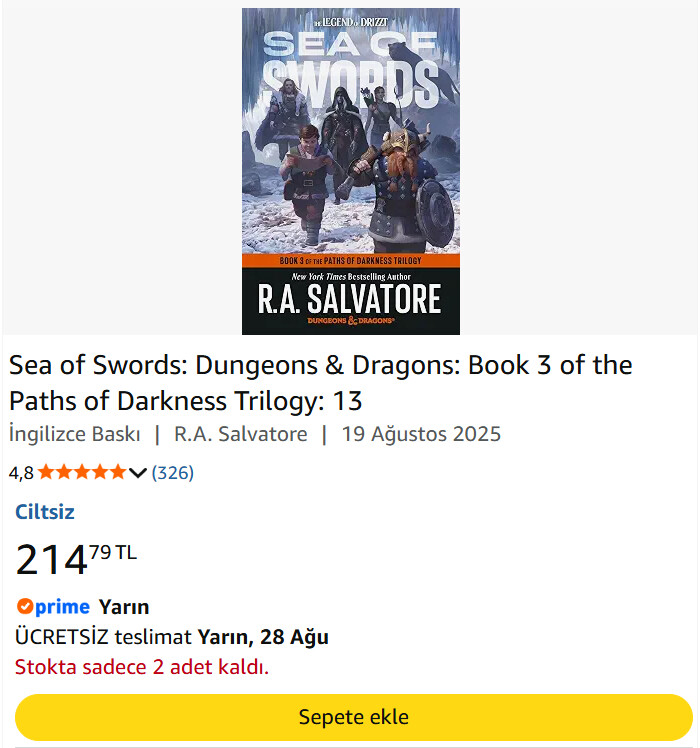
Task: Add the book with Sepete ekle button
Action: click(x=354, y=717)
